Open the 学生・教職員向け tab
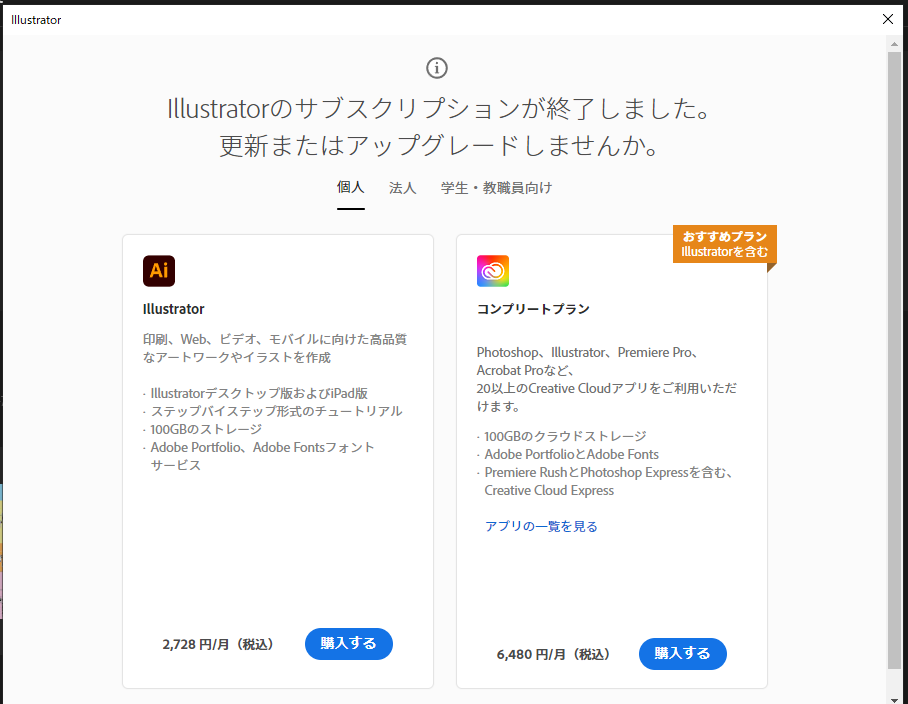908x704 pixels. (x=496, y=188)
